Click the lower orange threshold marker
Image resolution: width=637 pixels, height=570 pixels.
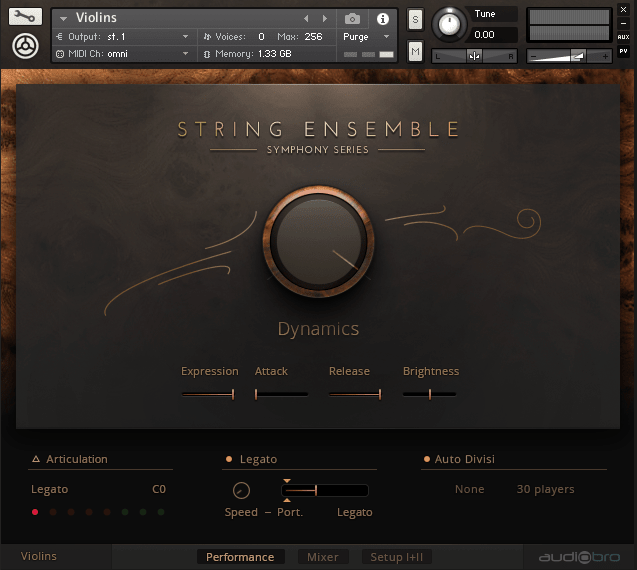point(287,500)
